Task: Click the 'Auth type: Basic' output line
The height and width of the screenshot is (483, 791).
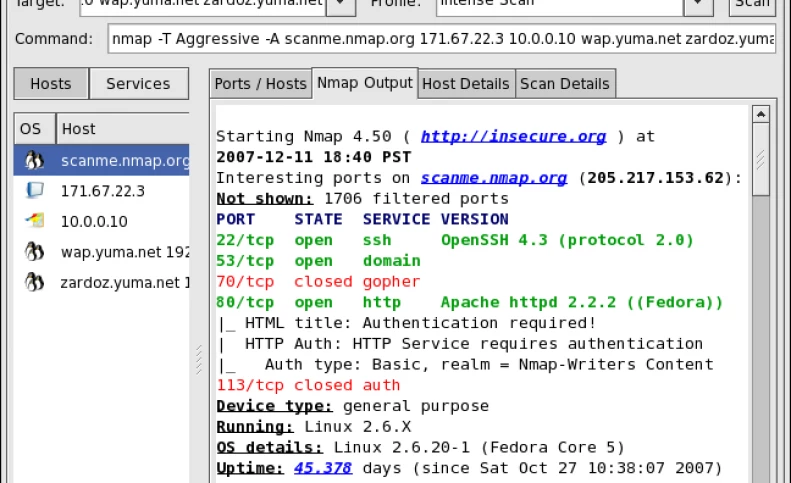Action: point(465,364)
